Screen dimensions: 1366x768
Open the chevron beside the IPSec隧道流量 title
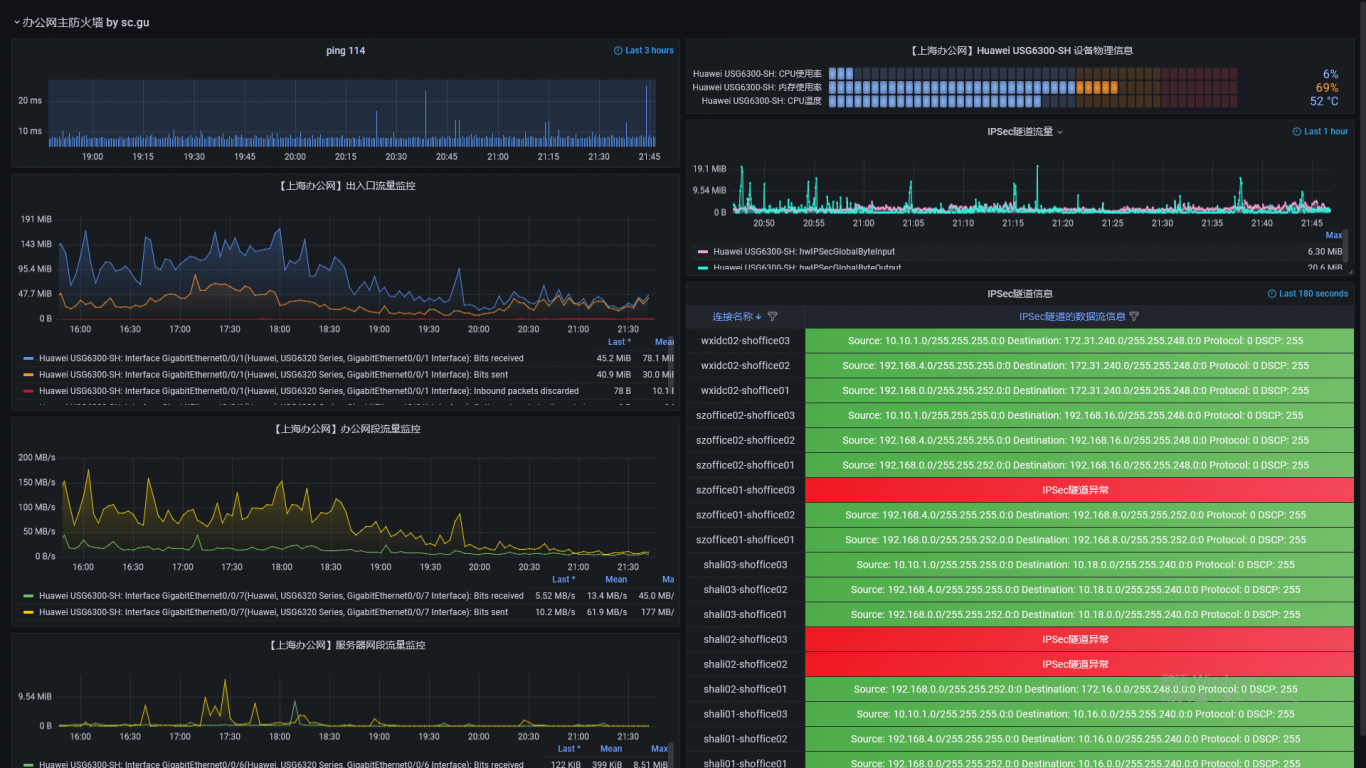coord(1060,132)
